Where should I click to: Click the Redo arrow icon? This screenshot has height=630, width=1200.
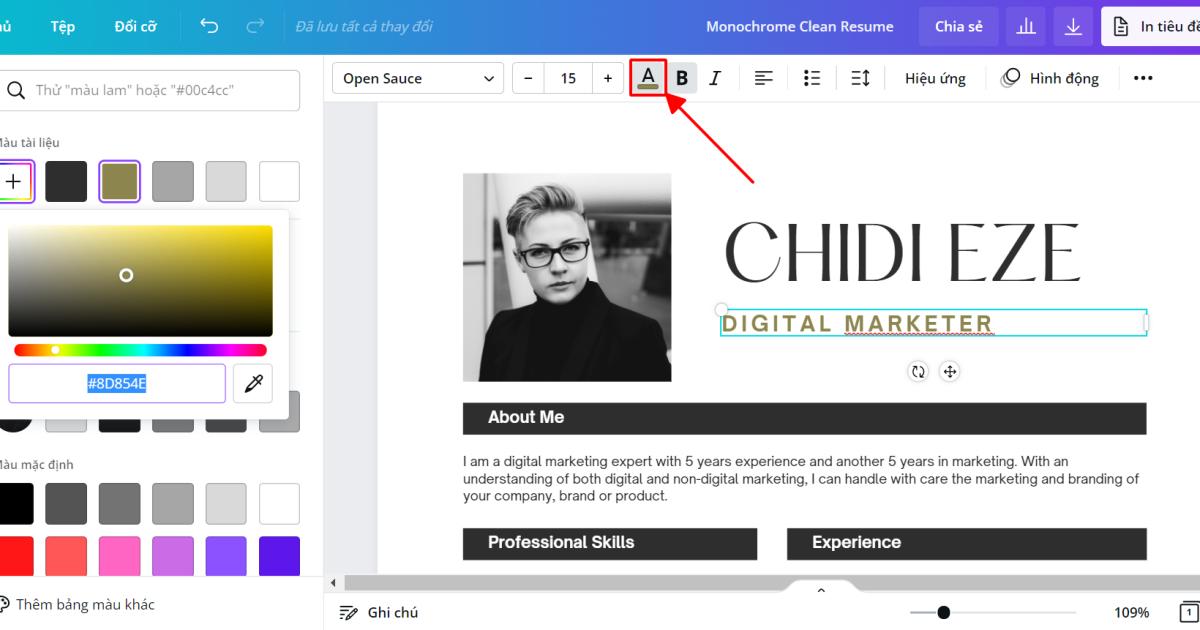[256, 26]
